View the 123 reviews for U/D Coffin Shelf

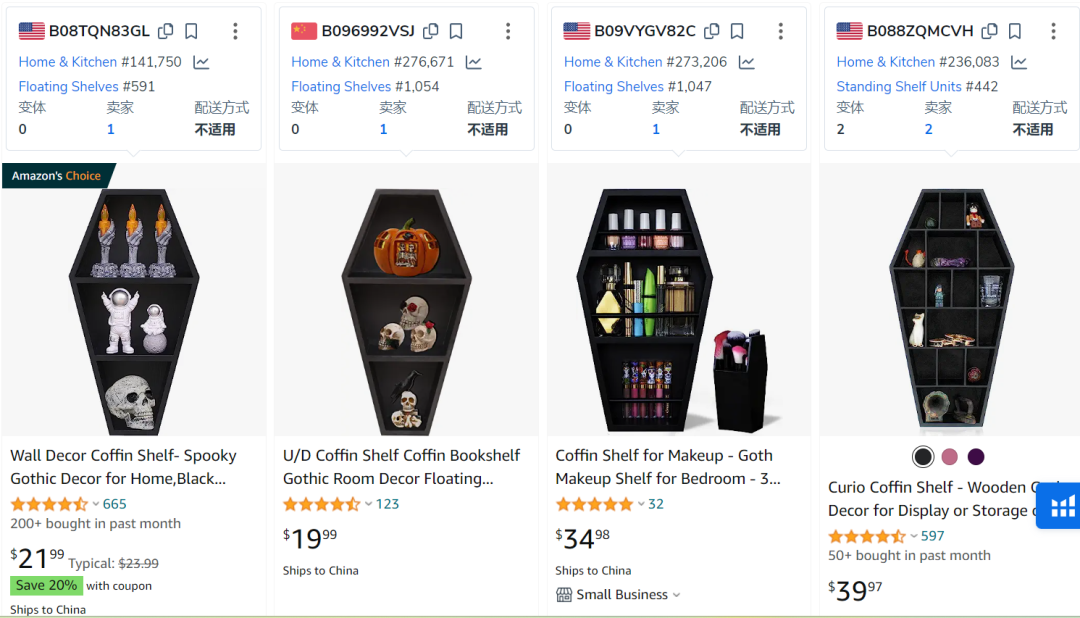(x=387, y=504)
